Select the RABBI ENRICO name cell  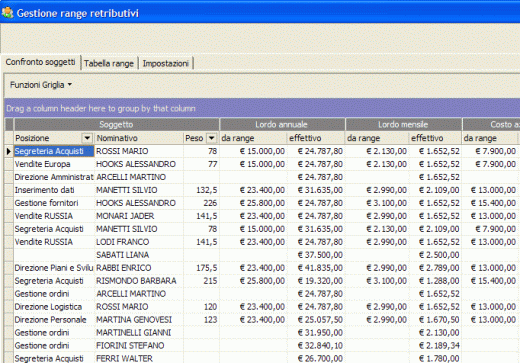[x=139, y=268]
